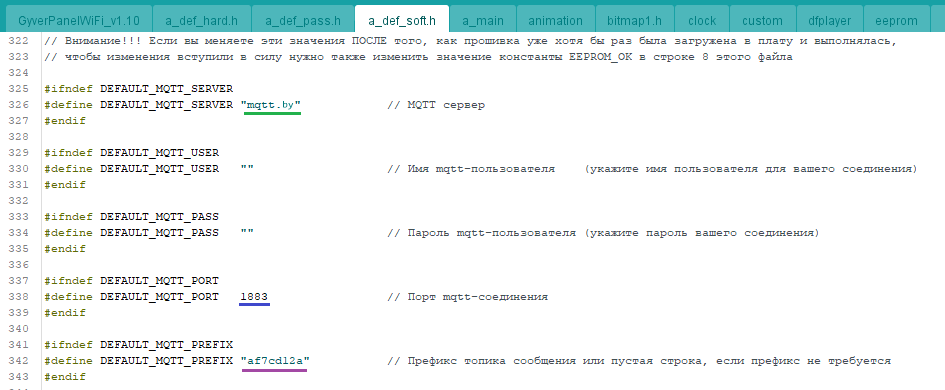Click the "// MQTT сервер" comment
945x390 pixels.
coord(436,105)
